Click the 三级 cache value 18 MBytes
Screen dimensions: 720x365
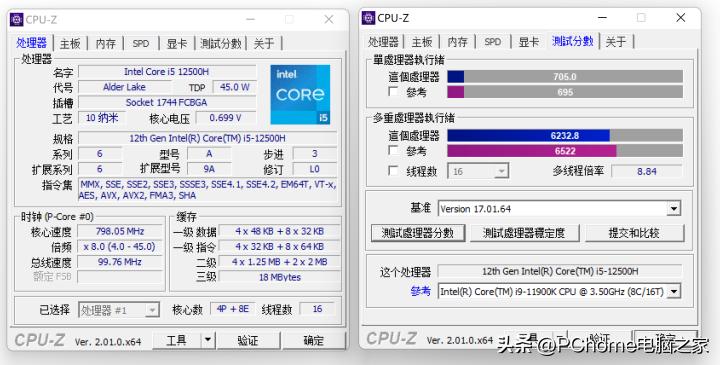[x=280, y=277]
